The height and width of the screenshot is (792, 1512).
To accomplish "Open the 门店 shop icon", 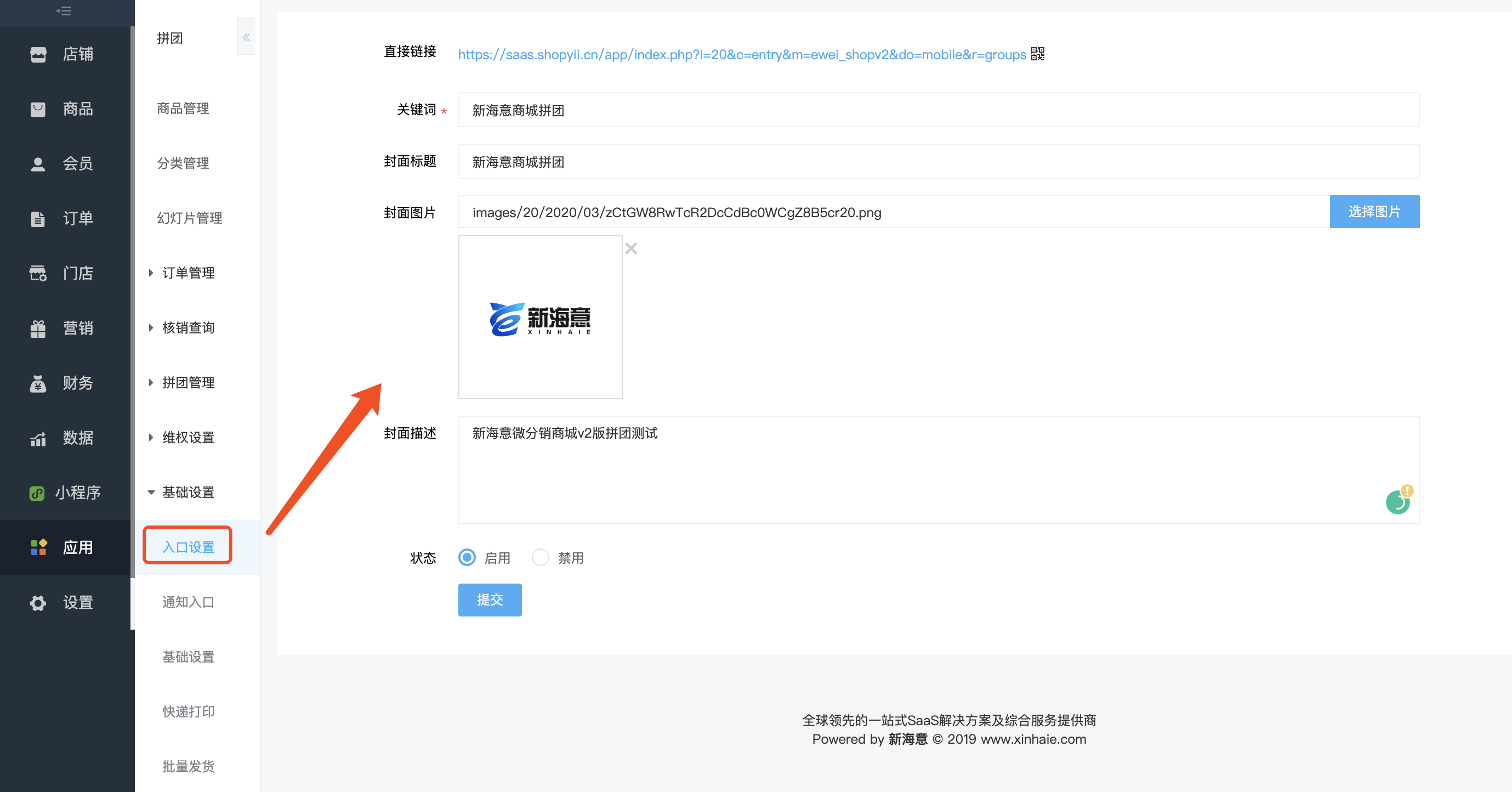I will (38, 274).
